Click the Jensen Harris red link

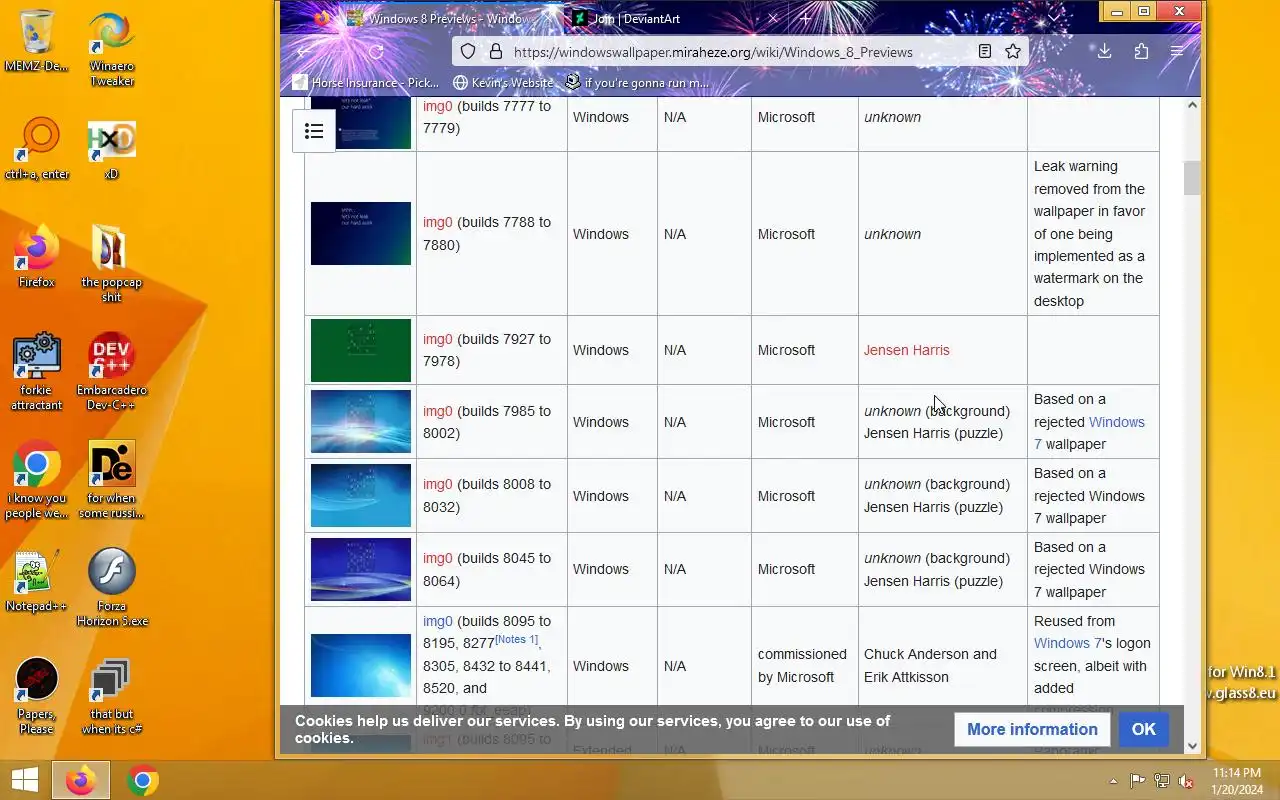coord(907,350)
